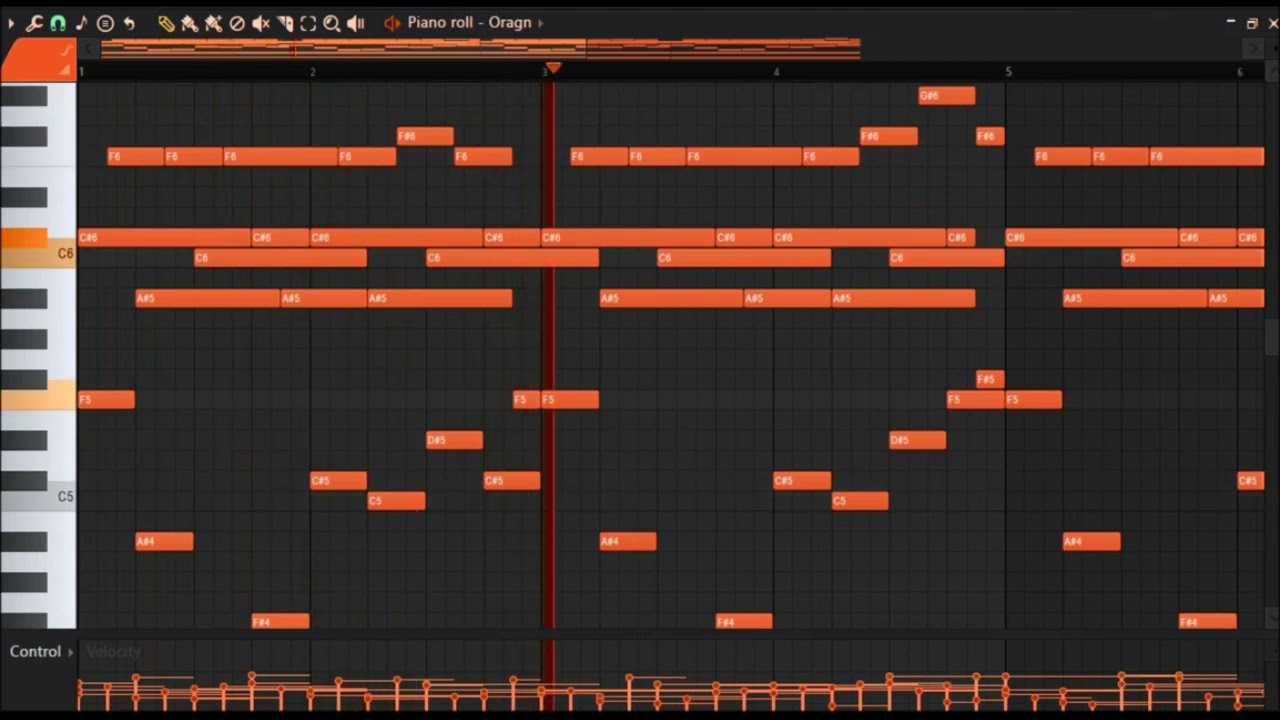The width and height of the screenshot is (1280, 720).
Task: Choose the Select tool
Action: click(x=308, y=23)
